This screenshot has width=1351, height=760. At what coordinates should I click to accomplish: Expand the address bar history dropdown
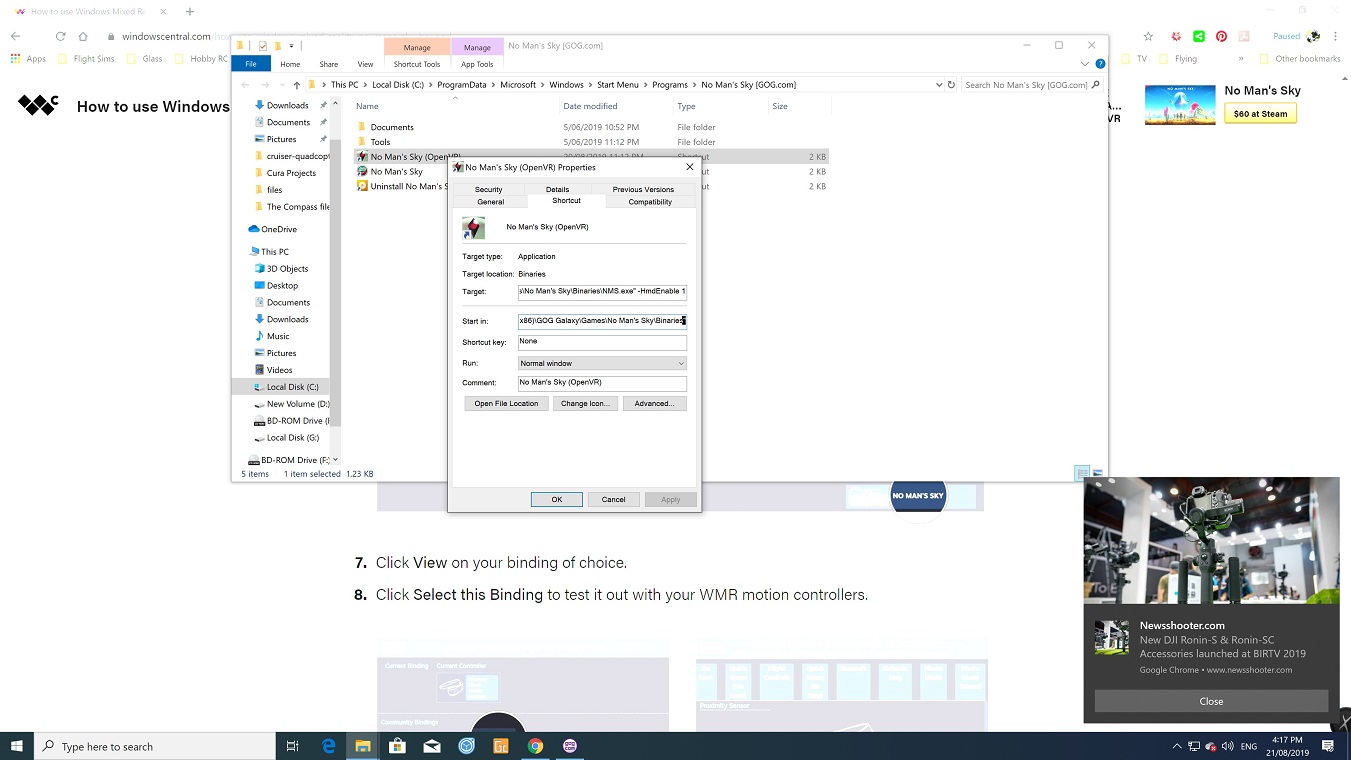[x=938, y=85]
